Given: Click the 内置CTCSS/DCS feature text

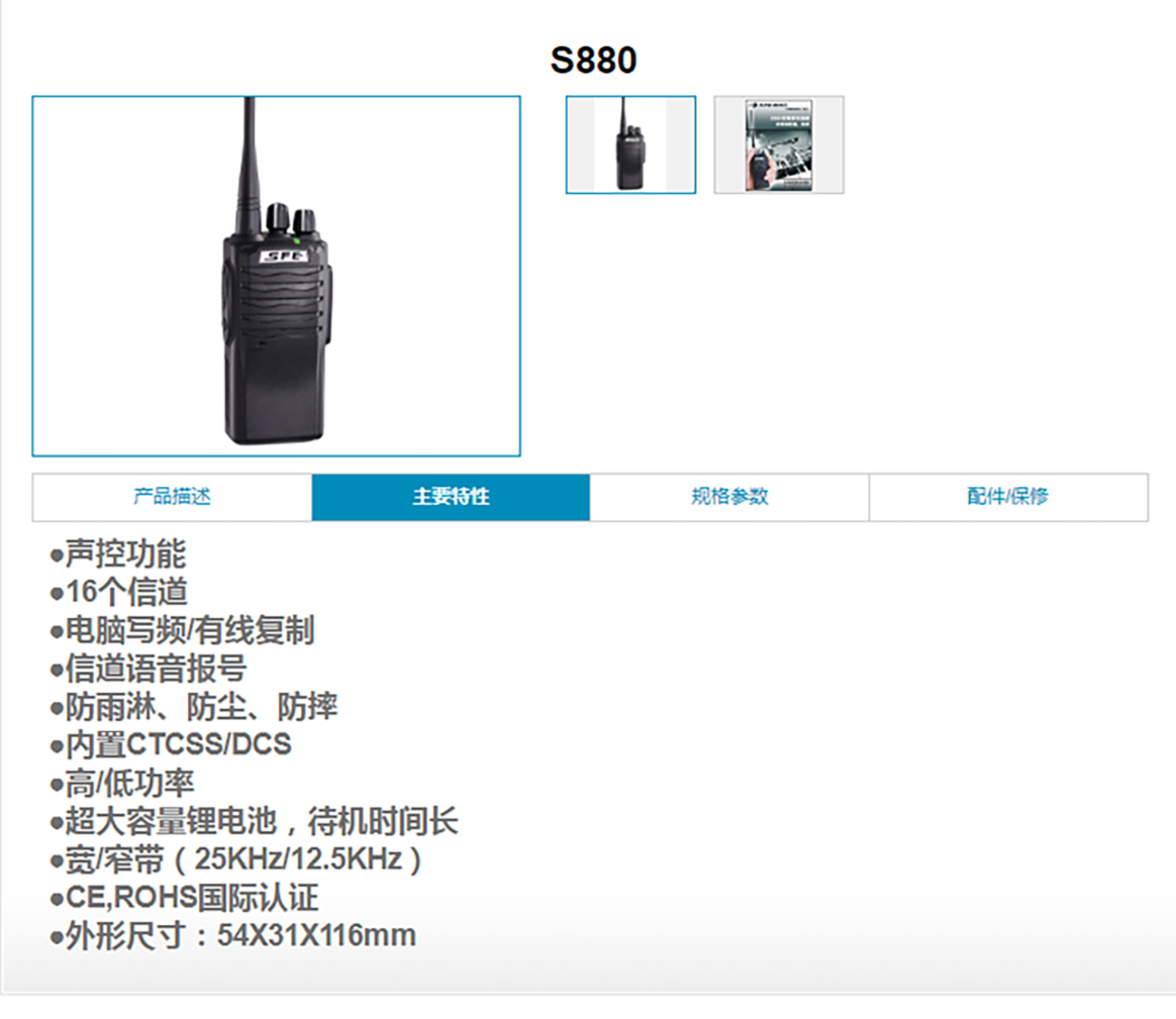Looking at the screenshot, I should pos(171,745).
